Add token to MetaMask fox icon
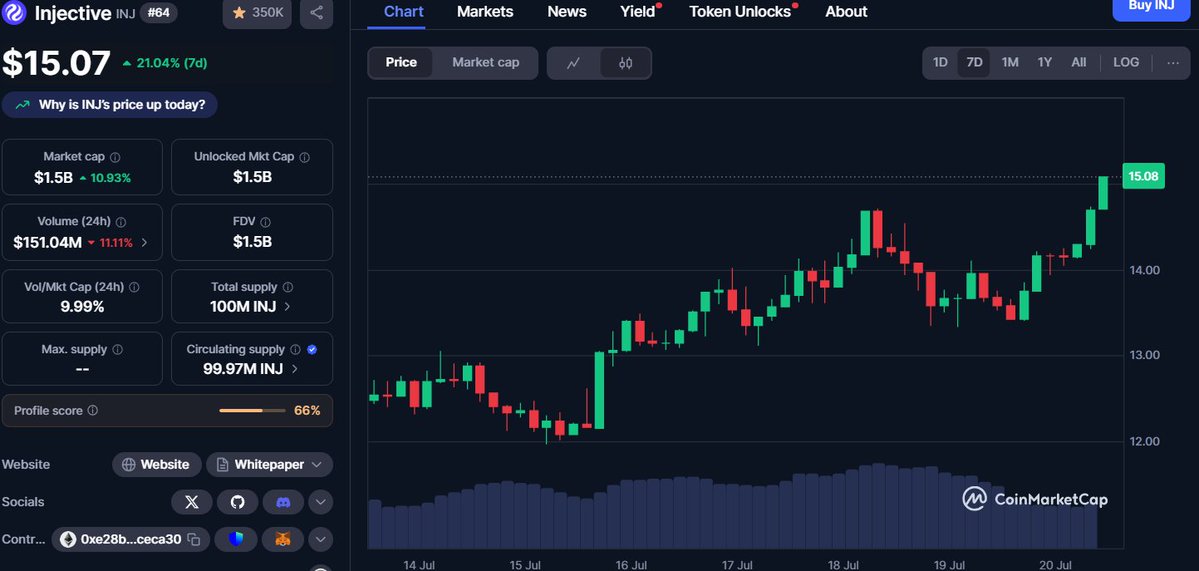 tap(283, 540)
